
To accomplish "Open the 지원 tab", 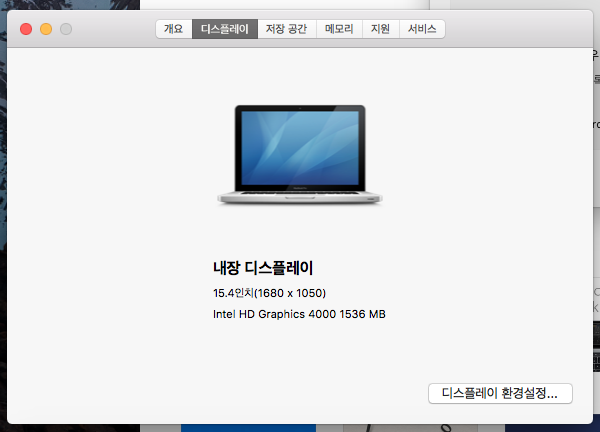I will click(380, 30).
